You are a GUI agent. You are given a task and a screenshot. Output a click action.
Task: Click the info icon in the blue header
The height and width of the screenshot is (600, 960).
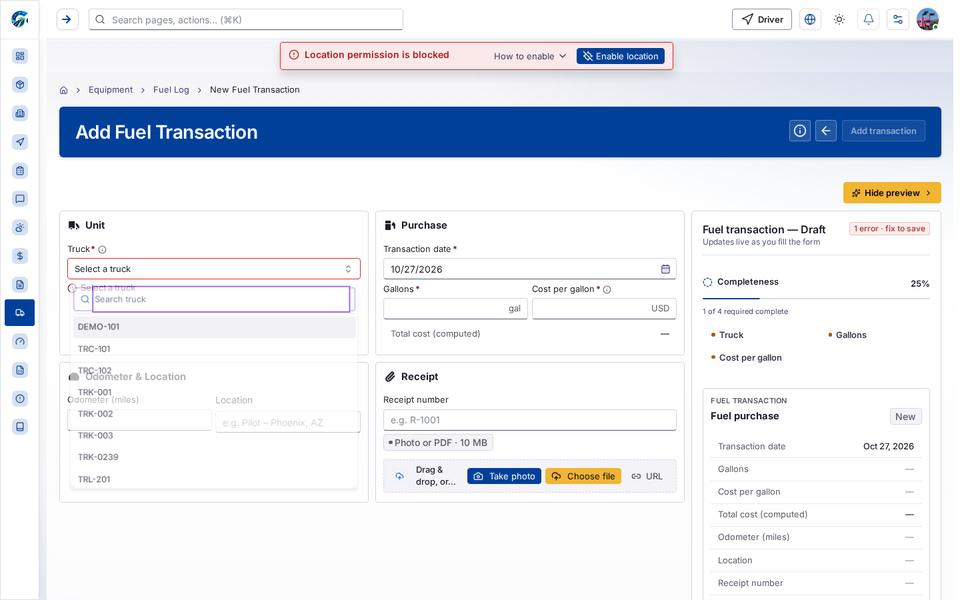800,131
